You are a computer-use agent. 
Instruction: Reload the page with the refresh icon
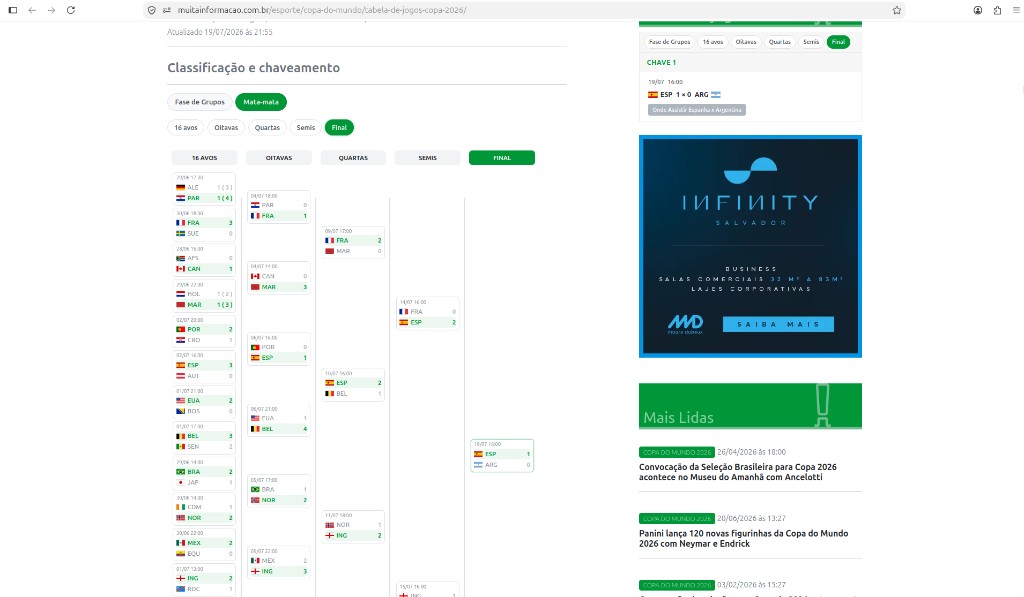tap(71, 10)
